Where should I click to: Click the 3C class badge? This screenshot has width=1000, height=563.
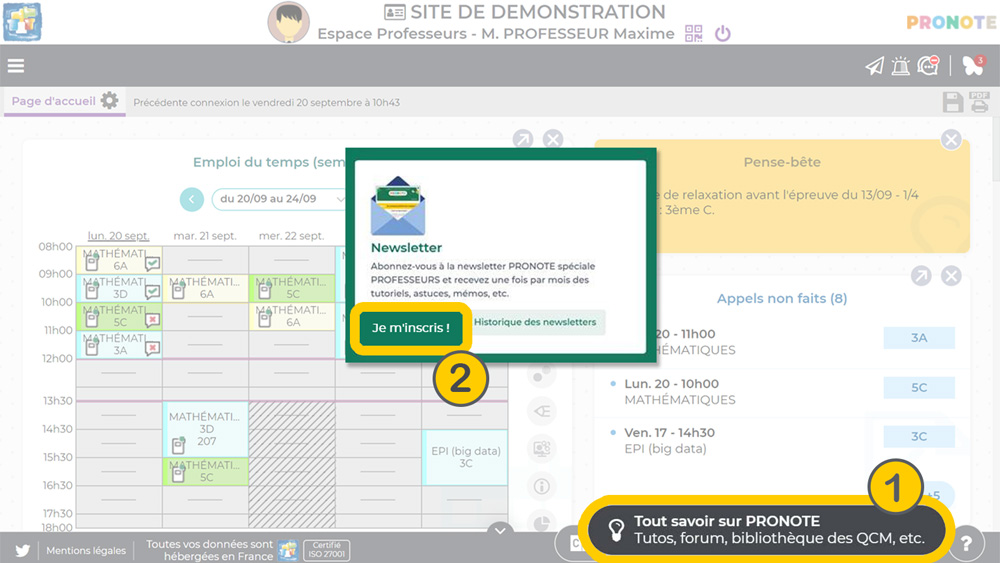919,437
